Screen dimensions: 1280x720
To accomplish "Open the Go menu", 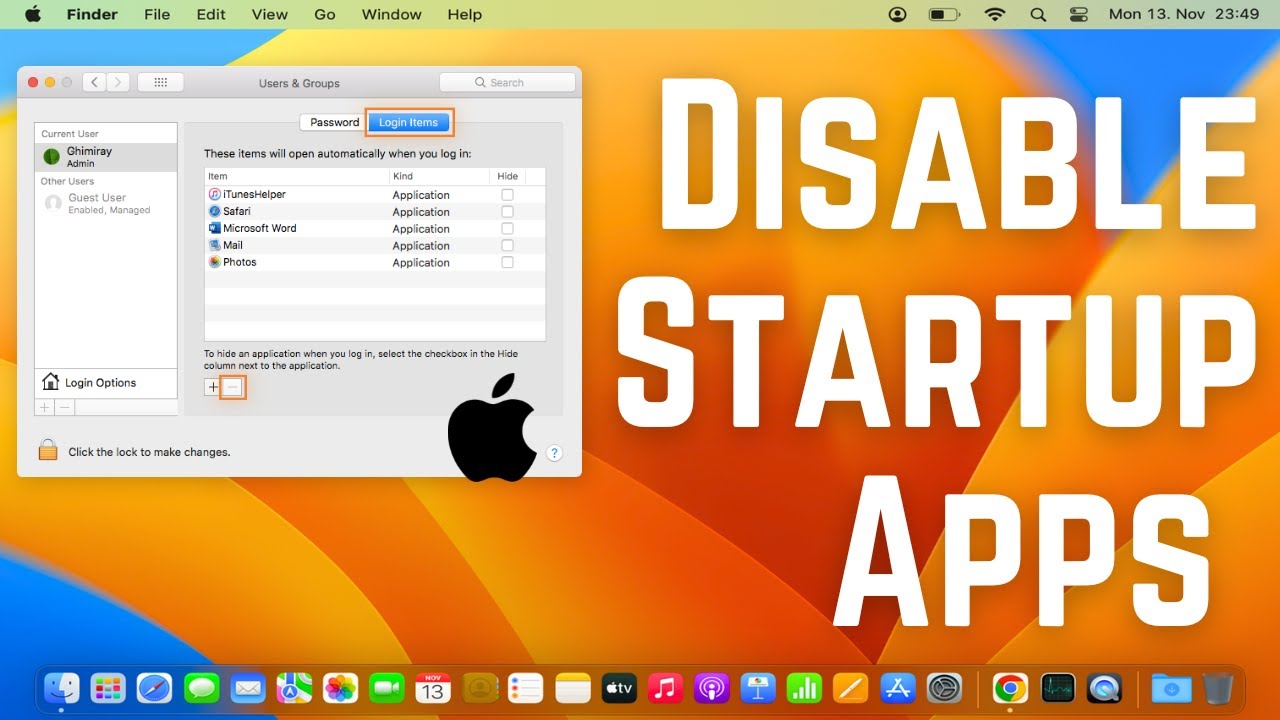I will coord(325,14).
